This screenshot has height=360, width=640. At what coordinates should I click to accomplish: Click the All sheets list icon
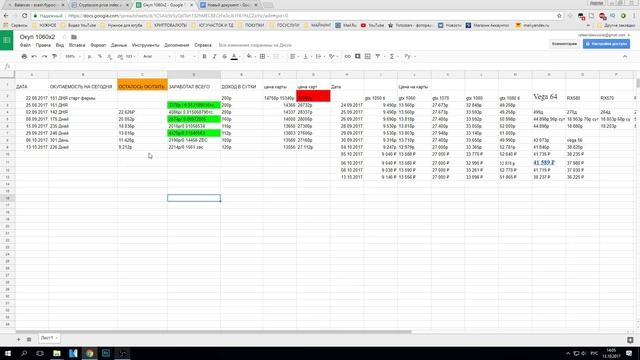(29, 339)
